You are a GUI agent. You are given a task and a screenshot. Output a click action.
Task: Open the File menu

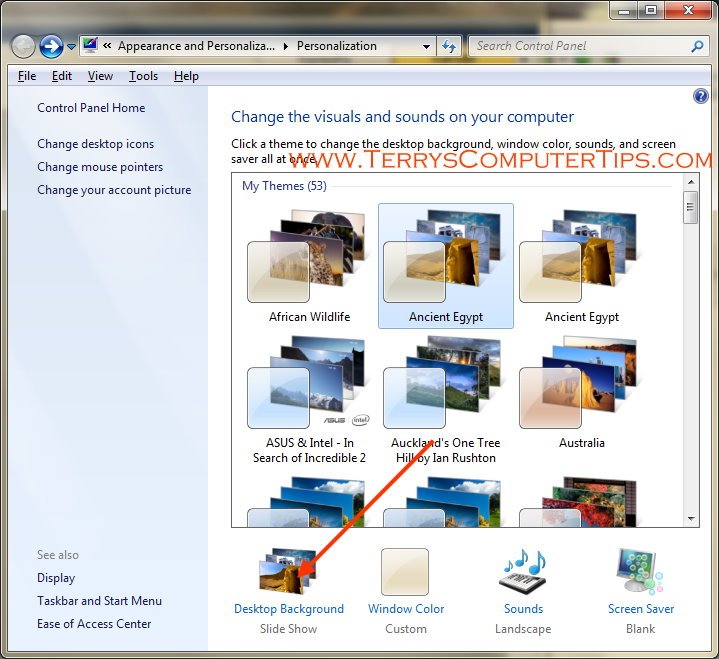click(27, 76)
